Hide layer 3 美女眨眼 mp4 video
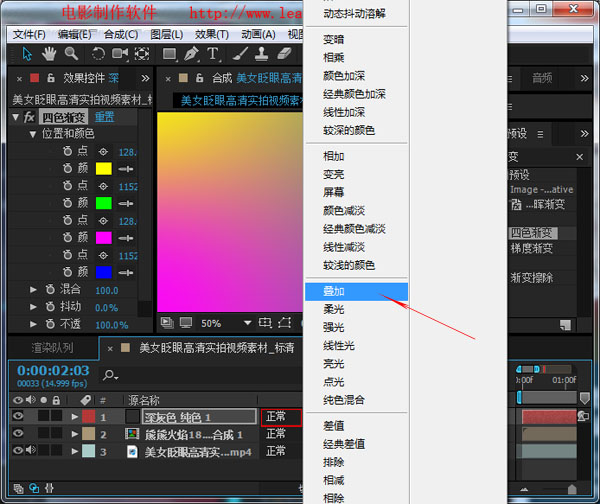600x504 pixels. (x=18, y=451)
